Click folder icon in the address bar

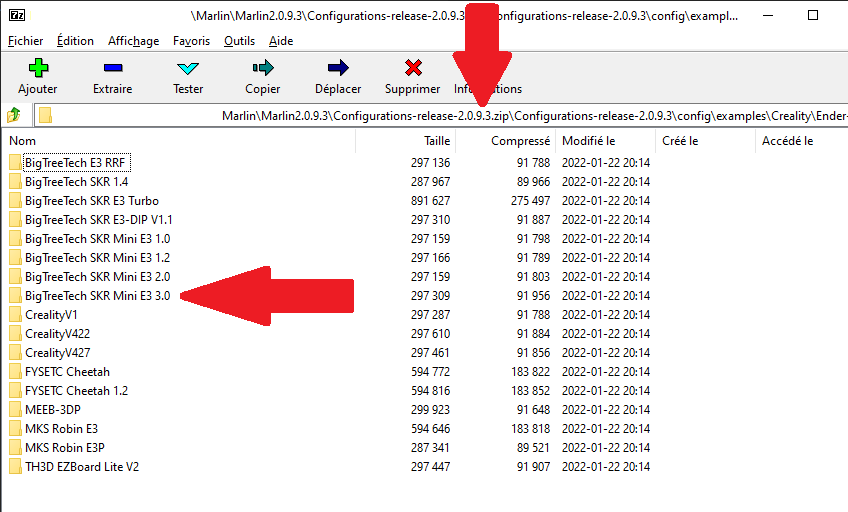[x=45, y=115]
